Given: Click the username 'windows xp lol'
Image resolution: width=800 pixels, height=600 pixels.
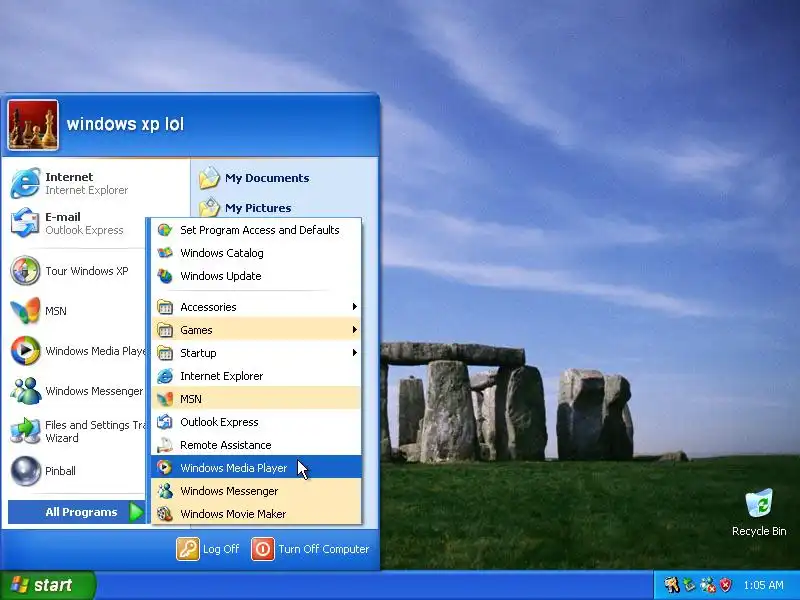Looking at the screenshot, I should (125, 124).
